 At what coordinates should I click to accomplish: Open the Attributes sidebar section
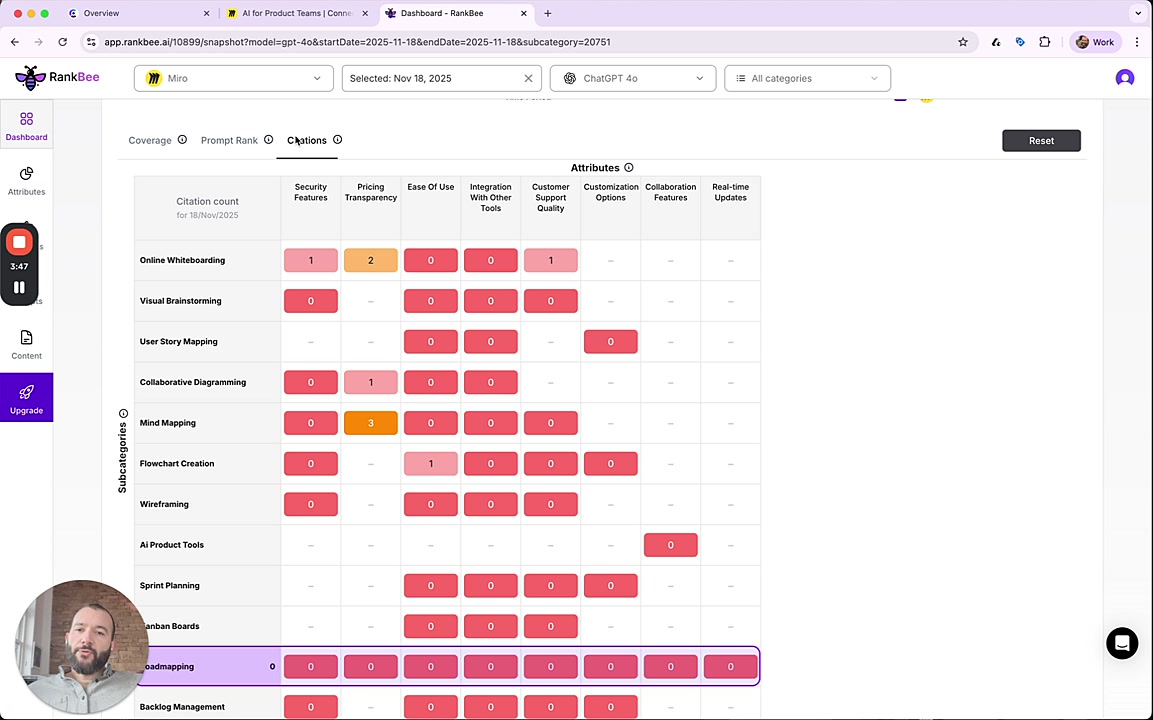(x=26, y=180)
